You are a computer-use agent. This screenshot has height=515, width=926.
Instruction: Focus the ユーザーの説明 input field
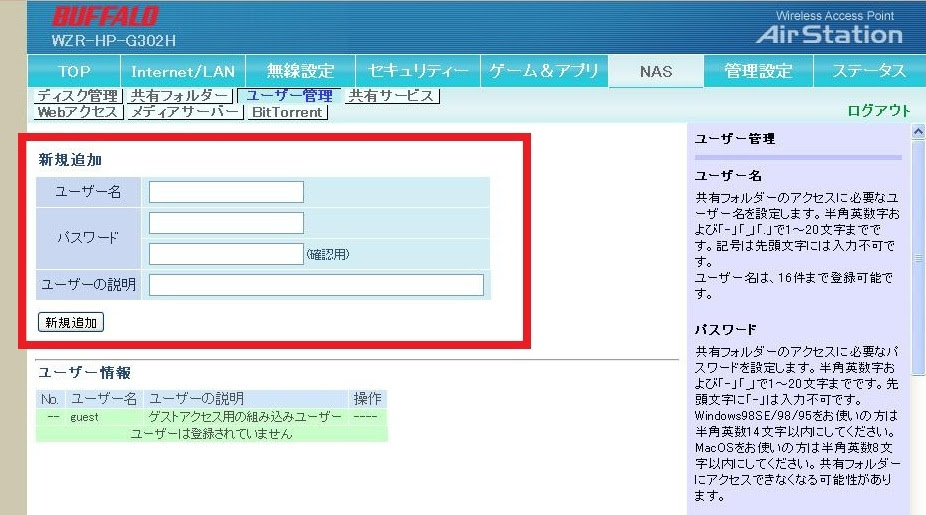click(x=317, y=285)
